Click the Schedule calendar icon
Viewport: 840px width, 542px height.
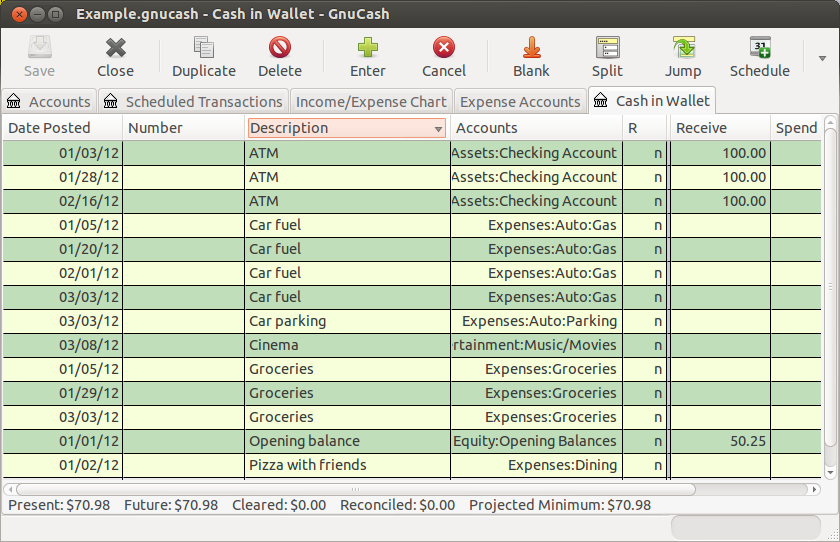[x=760, y=47]
